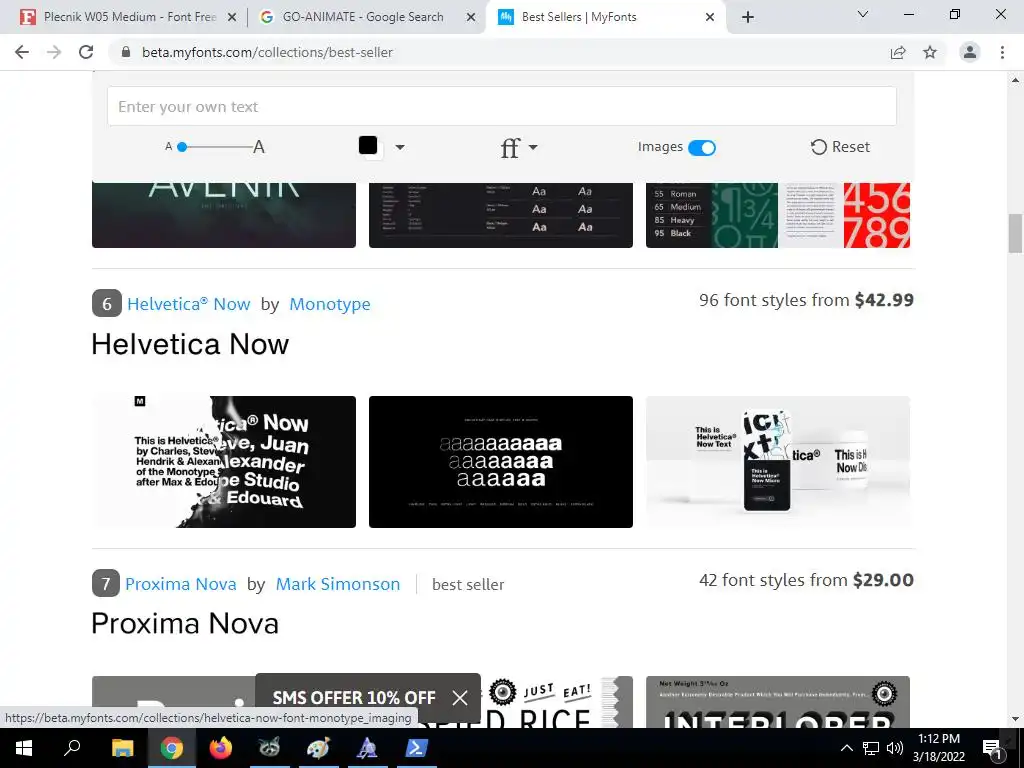
Task: Open Windows taskbar search
Action: tap(72, 748)
